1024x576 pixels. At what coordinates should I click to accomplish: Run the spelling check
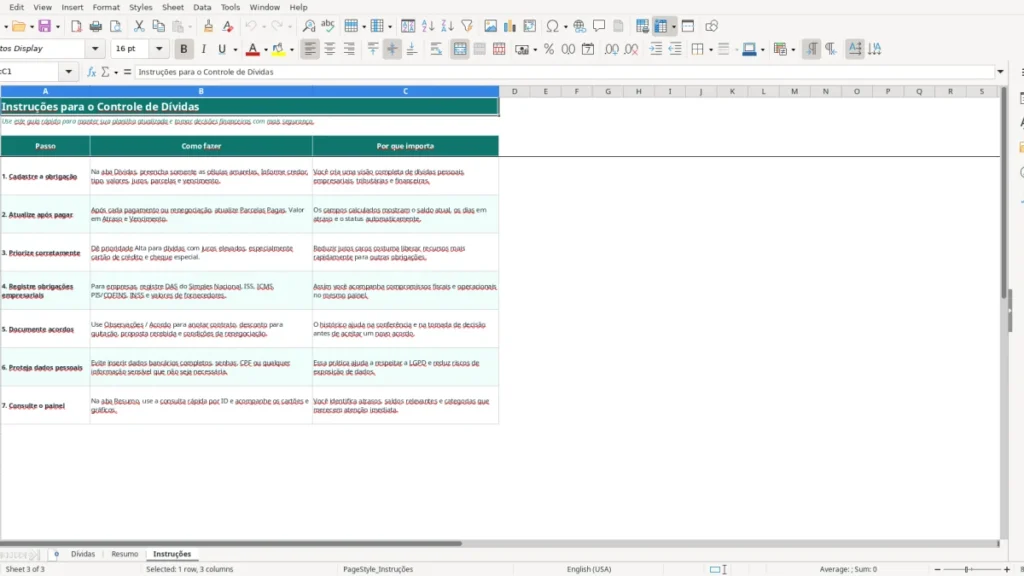pyautogui.click(x=328, y=26)
